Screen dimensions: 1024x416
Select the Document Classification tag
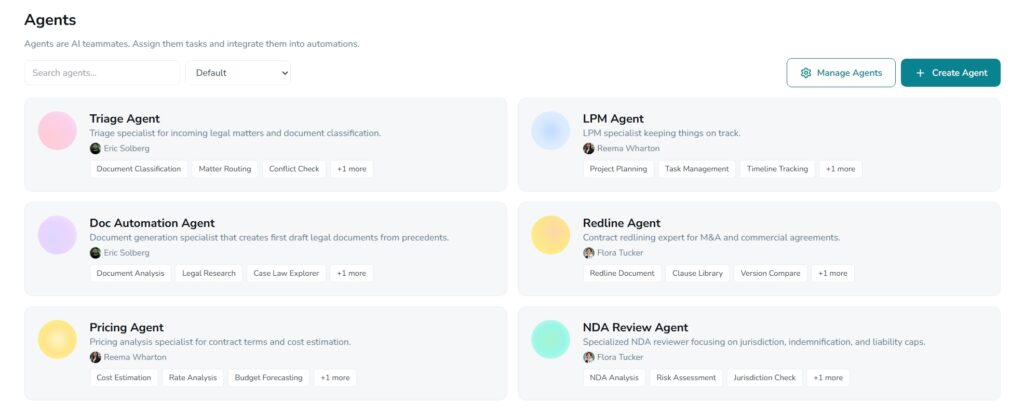[139, 169]
